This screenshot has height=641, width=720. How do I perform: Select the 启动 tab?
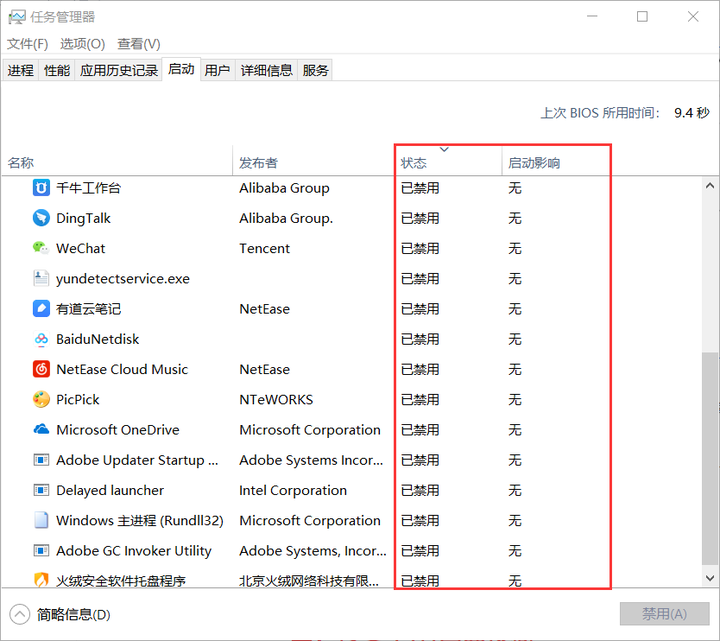[x=181, y=69]
